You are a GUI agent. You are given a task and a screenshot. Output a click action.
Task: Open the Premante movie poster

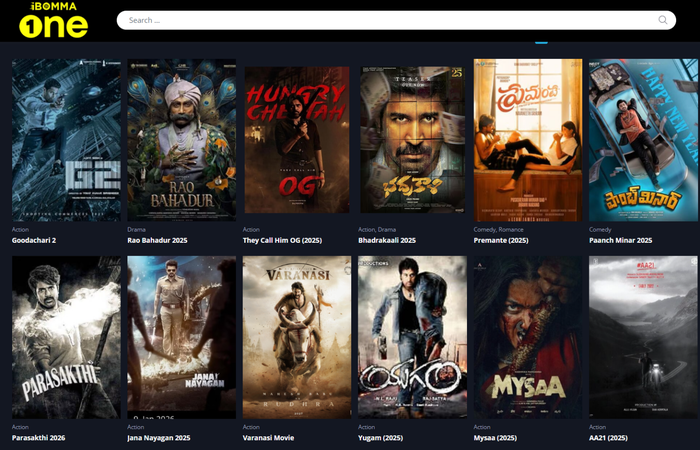coord(528,140)
